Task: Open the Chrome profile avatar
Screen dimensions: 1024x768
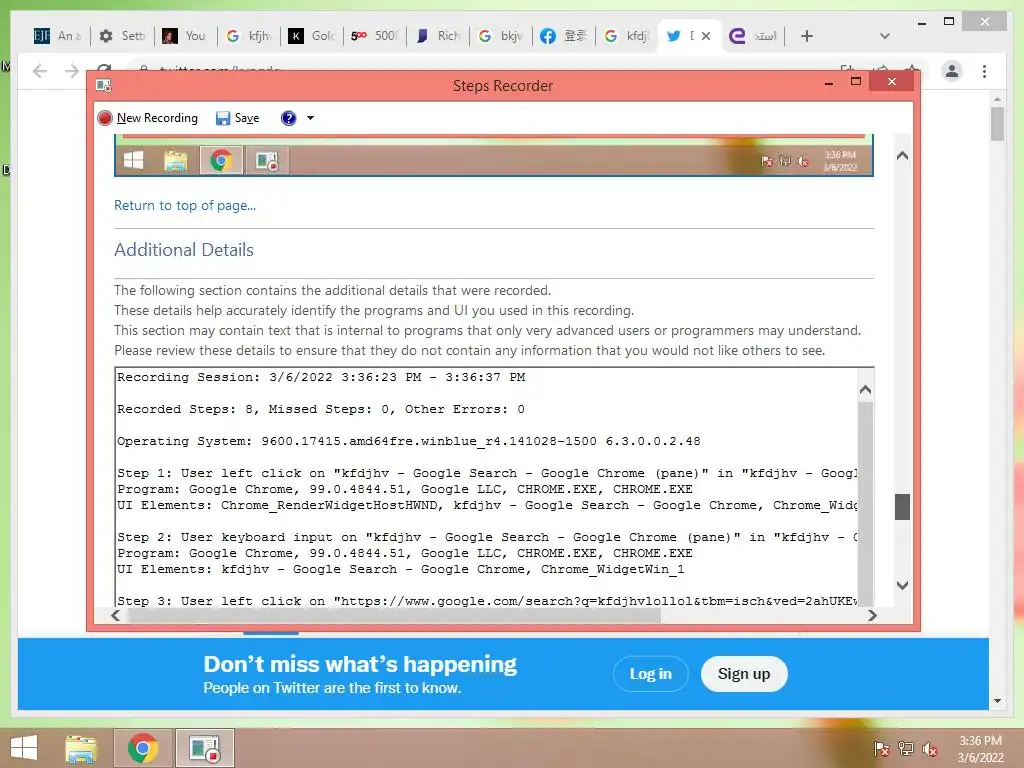Action: pyautogui.click(x=952, y=71)
